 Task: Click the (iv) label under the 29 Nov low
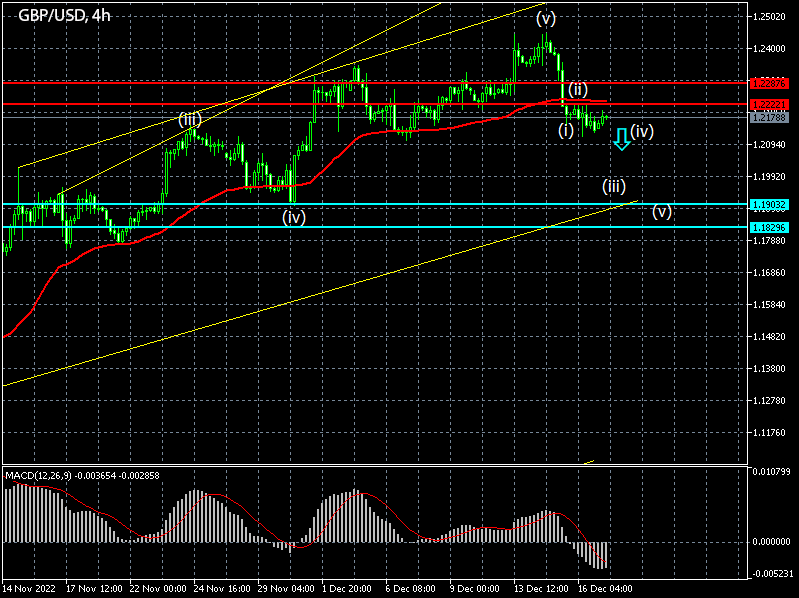294,218
